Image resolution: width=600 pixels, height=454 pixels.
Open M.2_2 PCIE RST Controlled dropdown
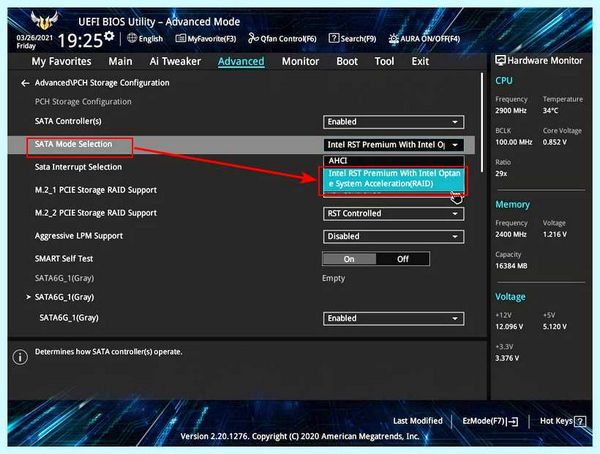(393, 214)
